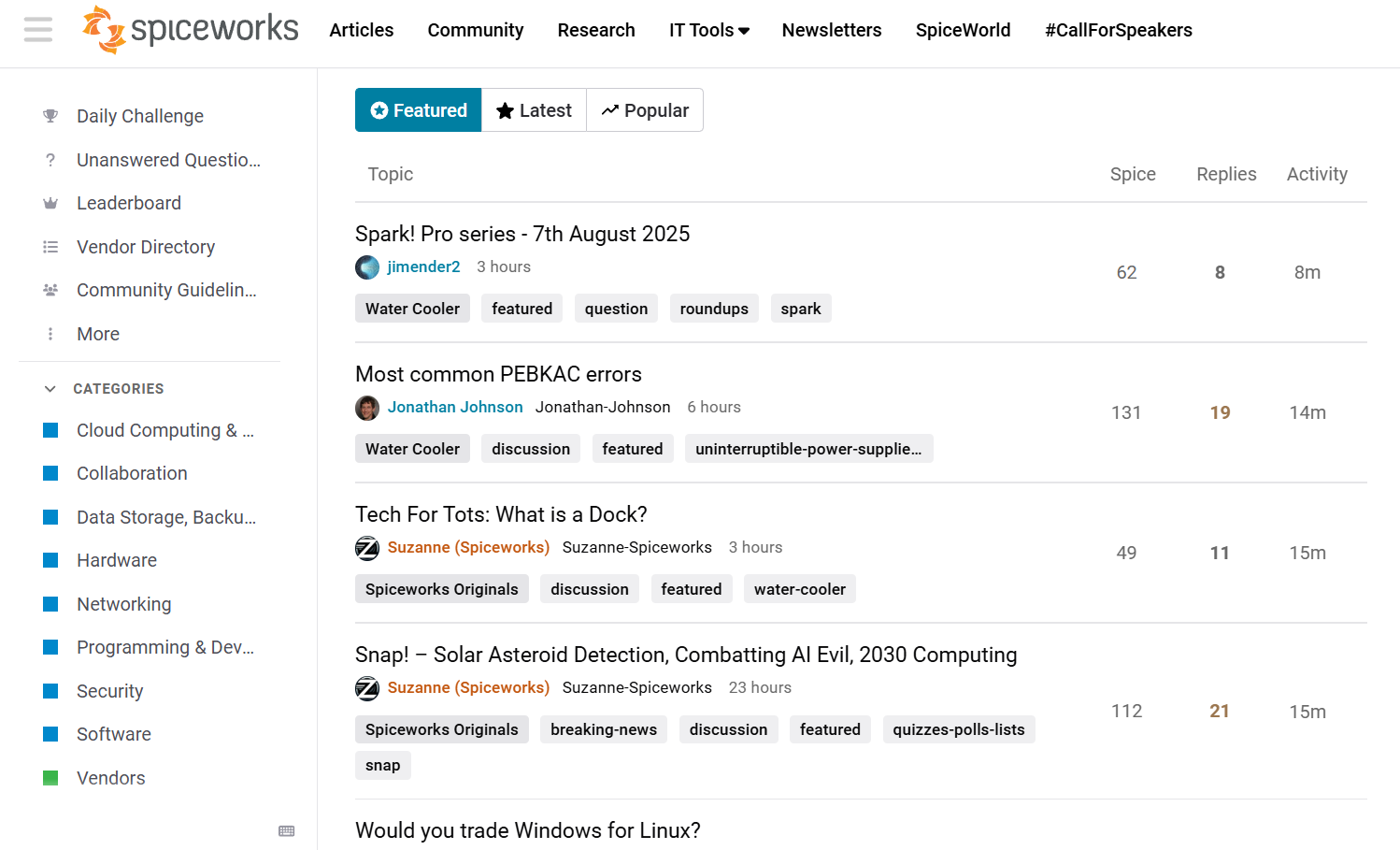Open the hamburger sidebar menu

pos(38,30)
